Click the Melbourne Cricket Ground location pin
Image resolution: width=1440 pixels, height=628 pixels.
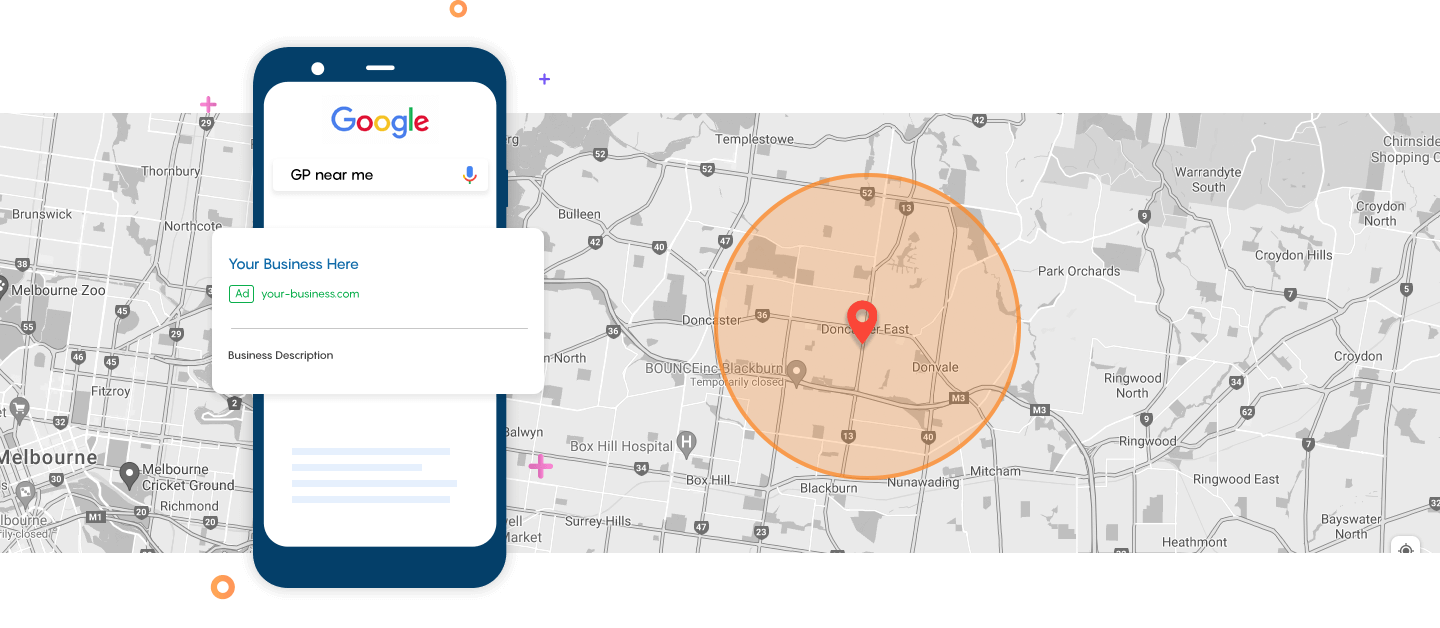(128, 474)
